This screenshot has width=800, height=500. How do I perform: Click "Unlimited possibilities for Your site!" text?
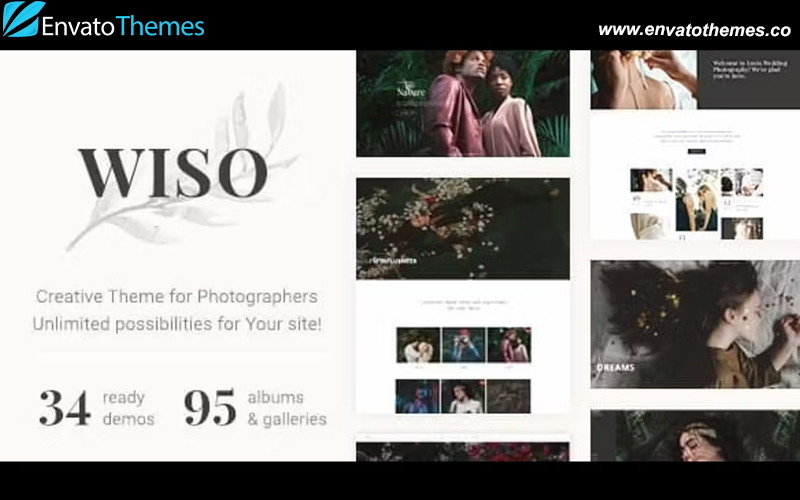(177, 324)
